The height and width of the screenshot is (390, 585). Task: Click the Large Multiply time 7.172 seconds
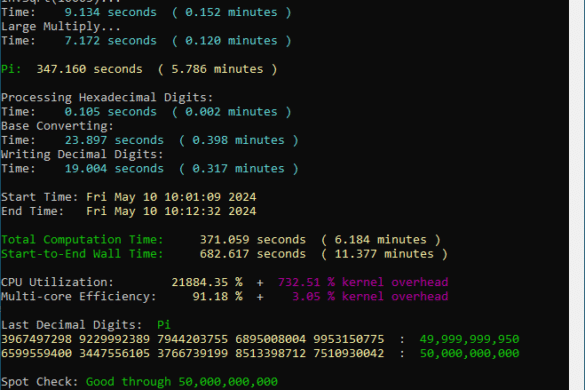(x=110, y=41)
